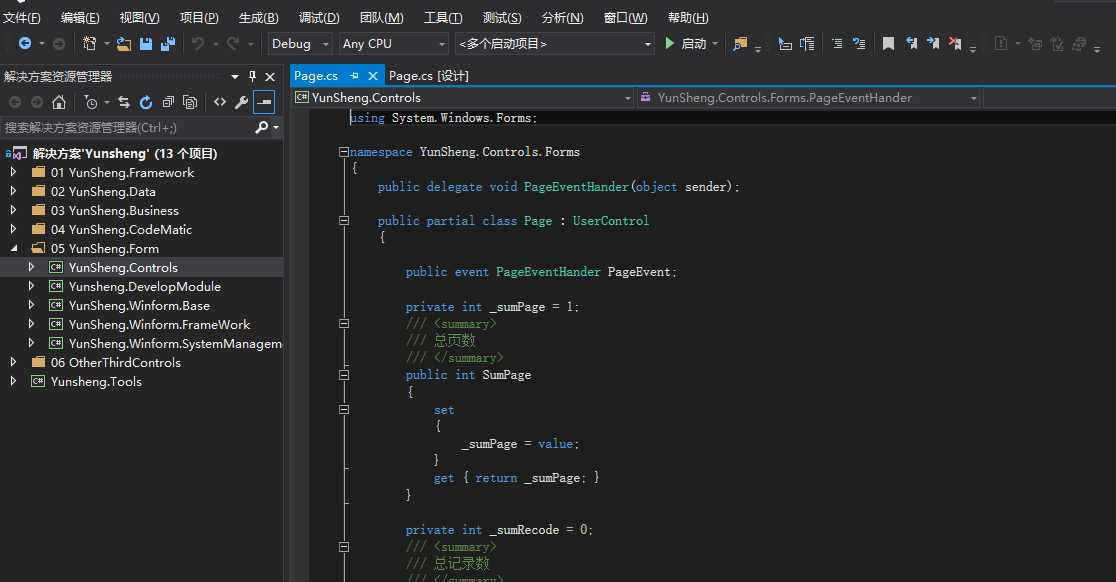Click the Find in Files toolbar icon
This screenshot has width=1116, height=582.
coord(740,44)
